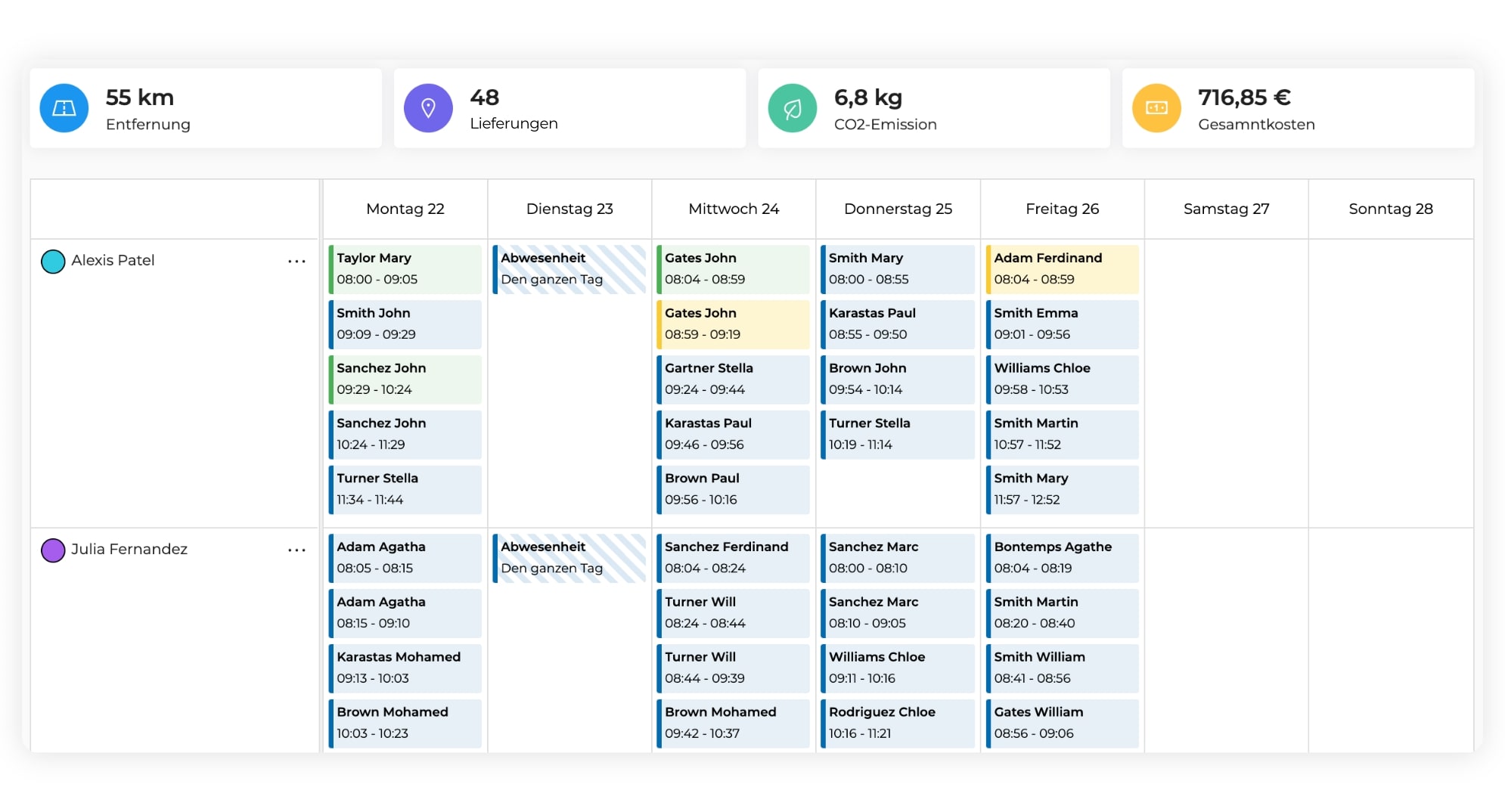Select the Karastas Mohamed 09:13 - 10:03 delivery
1505x812 pixels.
(x=405, y=668)
